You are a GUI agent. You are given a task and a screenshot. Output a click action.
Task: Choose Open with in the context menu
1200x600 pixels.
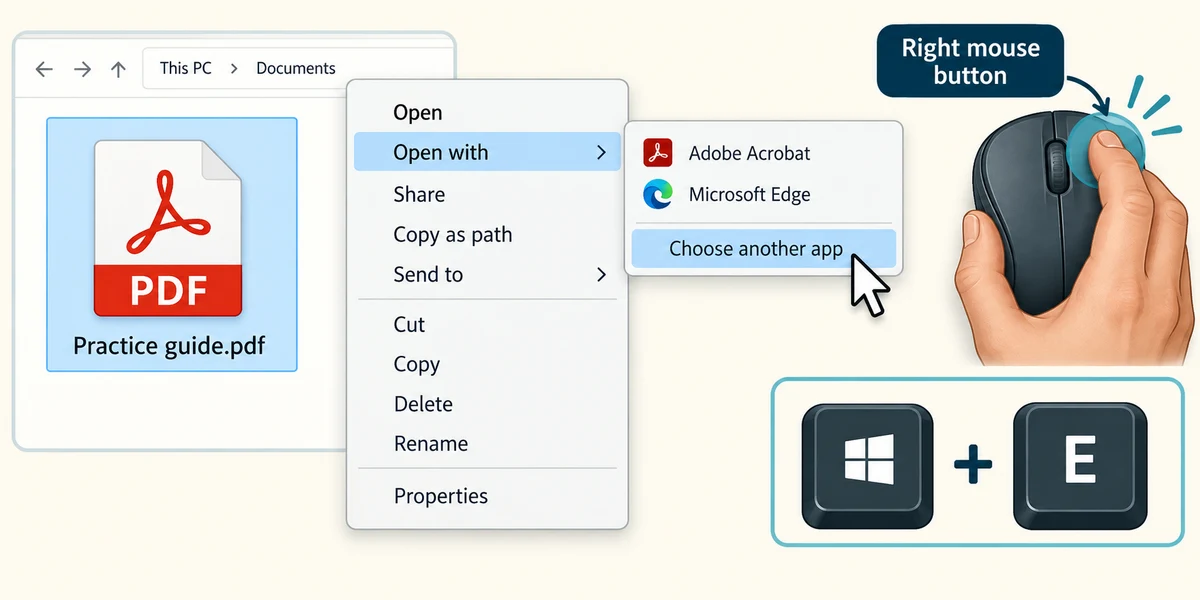pyautogui.click(x=487, y=153)
